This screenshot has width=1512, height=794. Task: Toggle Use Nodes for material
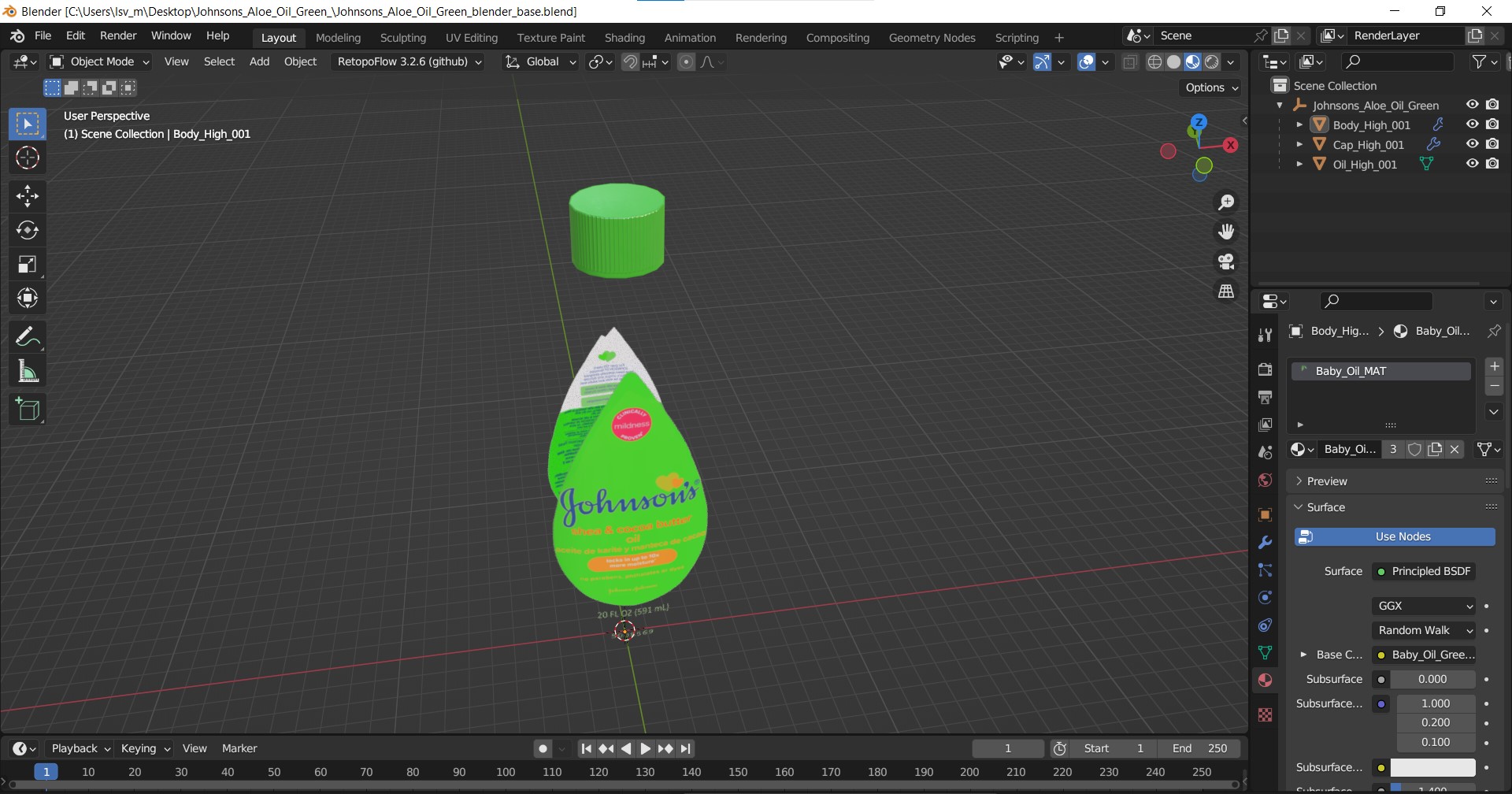tap(1395, 536)
